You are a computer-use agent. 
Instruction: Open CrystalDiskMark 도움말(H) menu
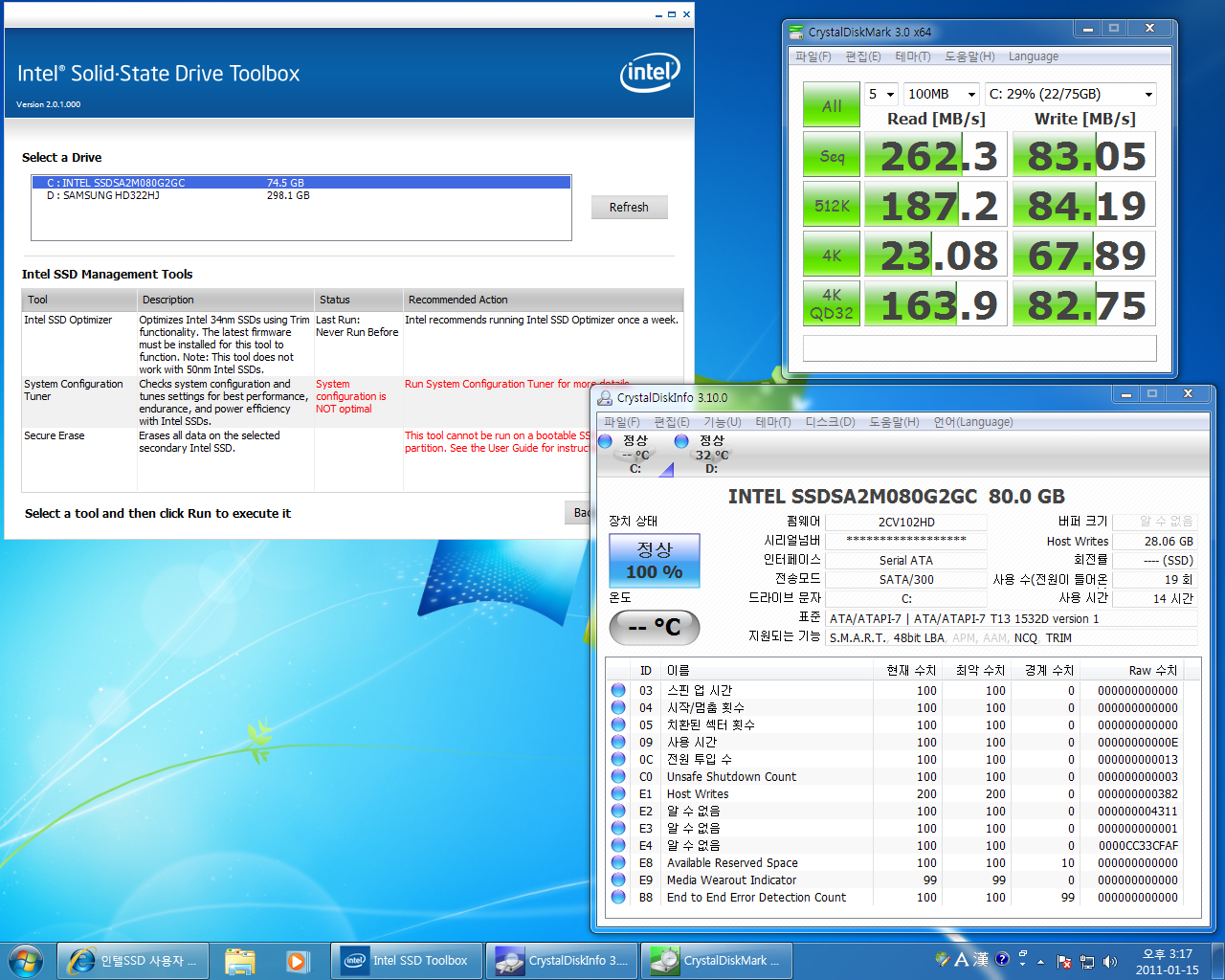tap(969, 56)
